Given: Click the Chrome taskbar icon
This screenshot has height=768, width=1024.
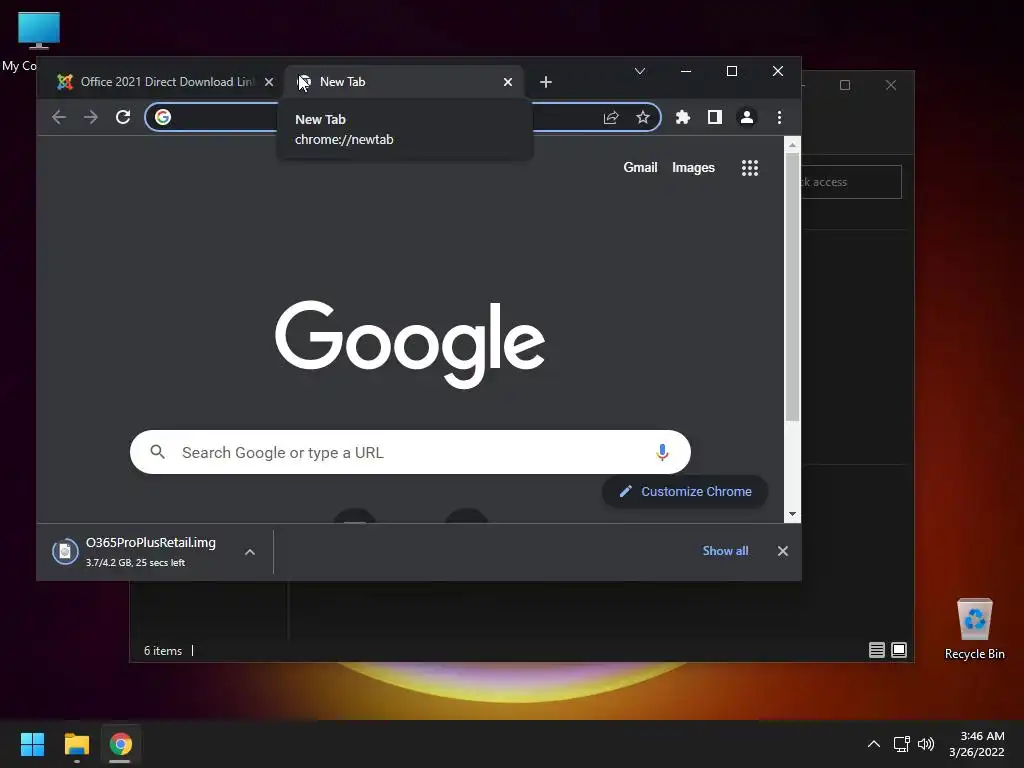Looking at the screenshot, I should point(120,744).
